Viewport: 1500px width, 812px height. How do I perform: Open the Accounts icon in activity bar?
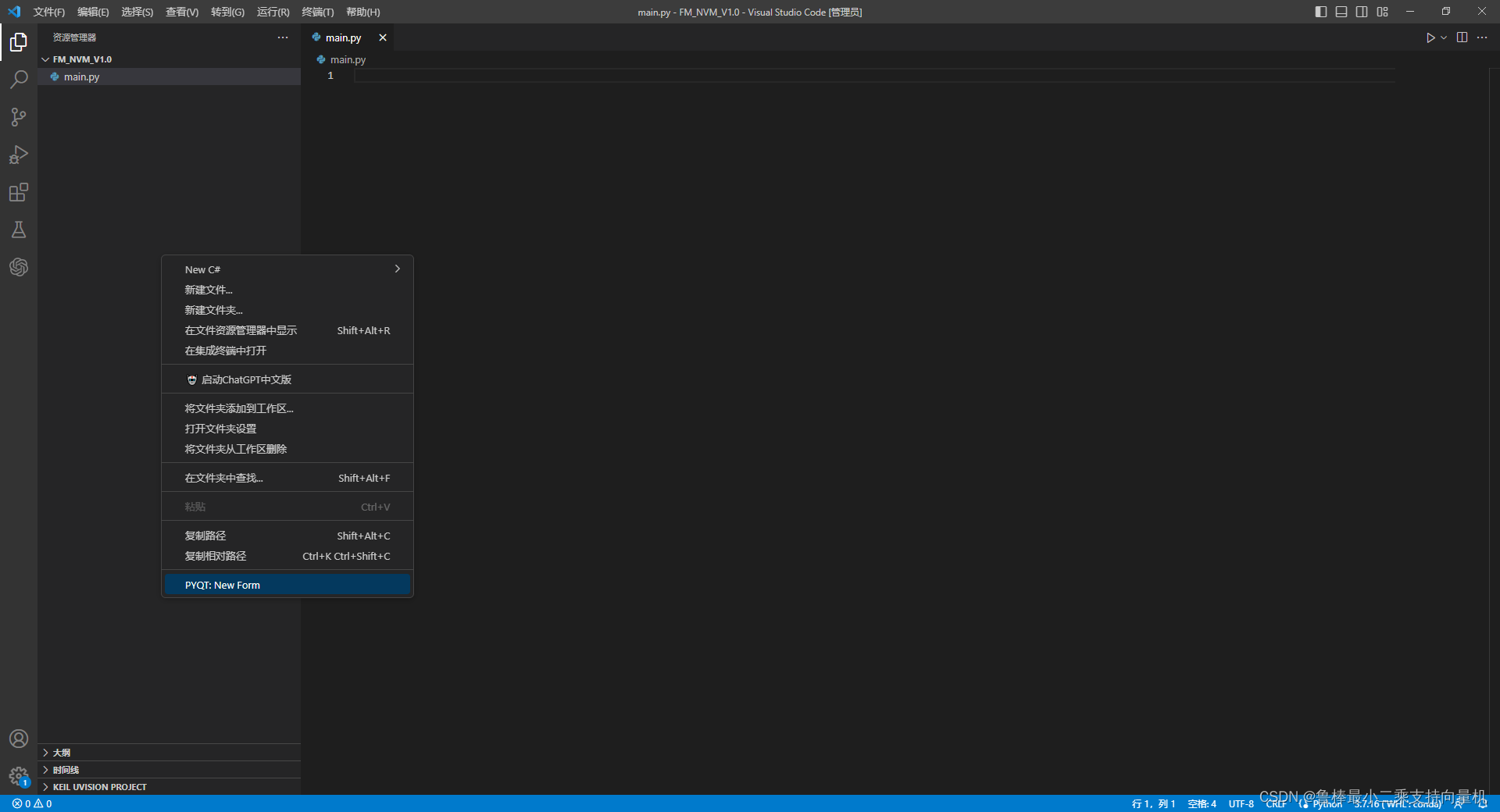[x=19, y=739]
